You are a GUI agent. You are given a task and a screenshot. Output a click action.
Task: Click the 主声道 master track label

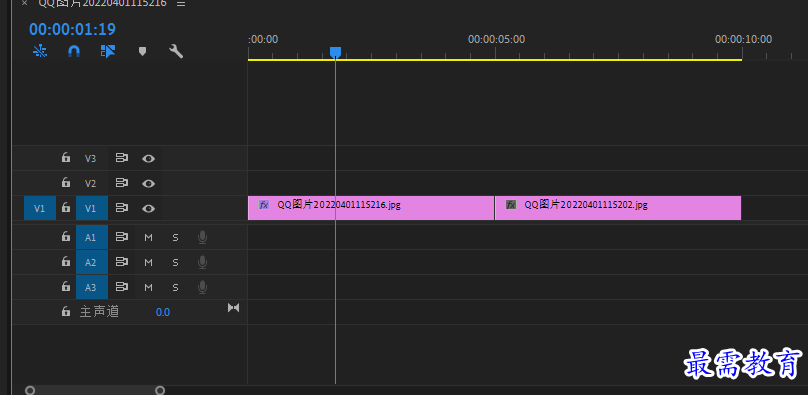99,312
